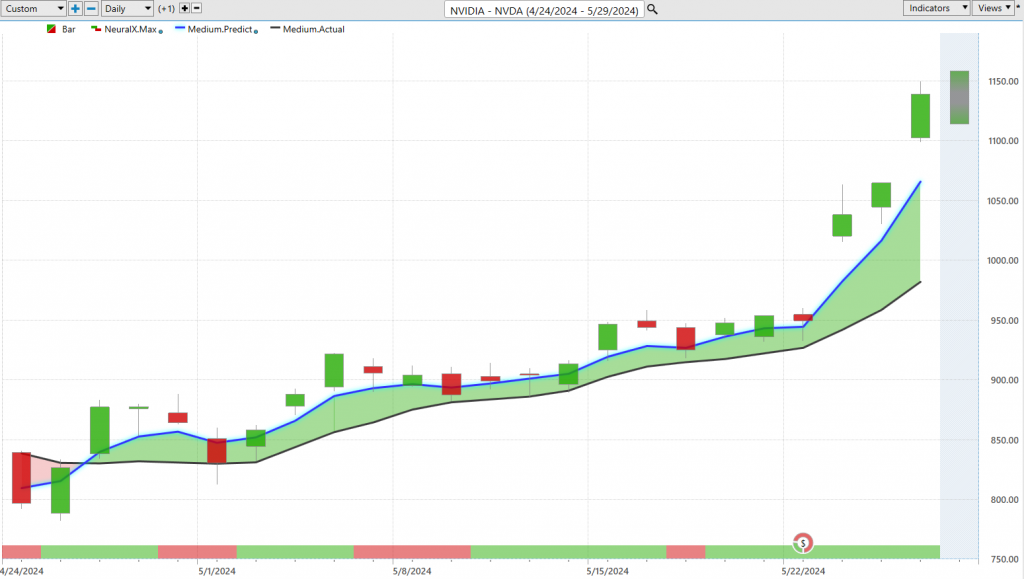The width and height of the screenshot is (1024, 579).
Task: Open the Custom date range dropdown
Action: click(33, 8)
